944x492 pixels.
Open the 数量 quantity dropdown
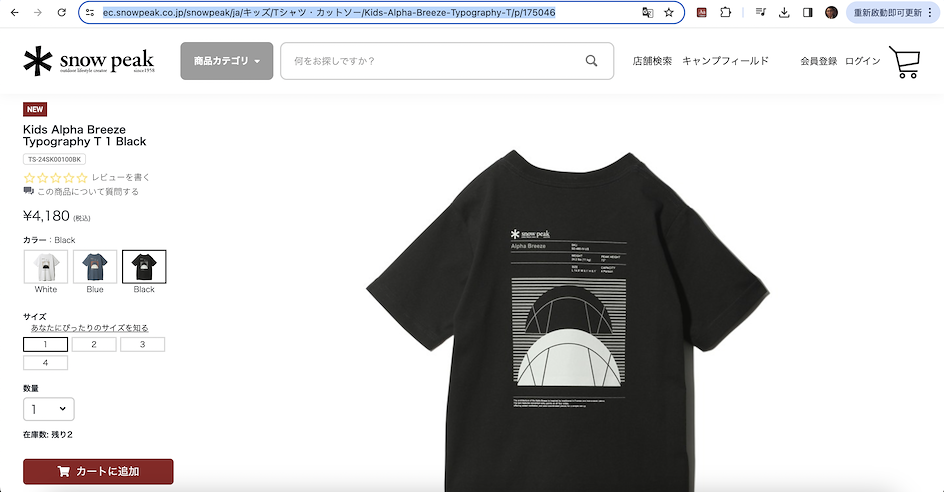point(49,409)
